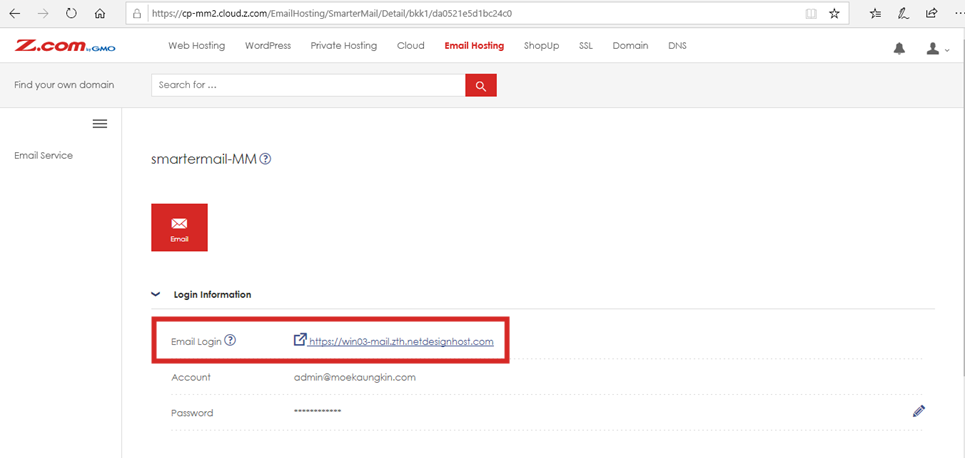The image size is (965, 458).
Task: Click the browser forward arrow
Action: [43, 14]
